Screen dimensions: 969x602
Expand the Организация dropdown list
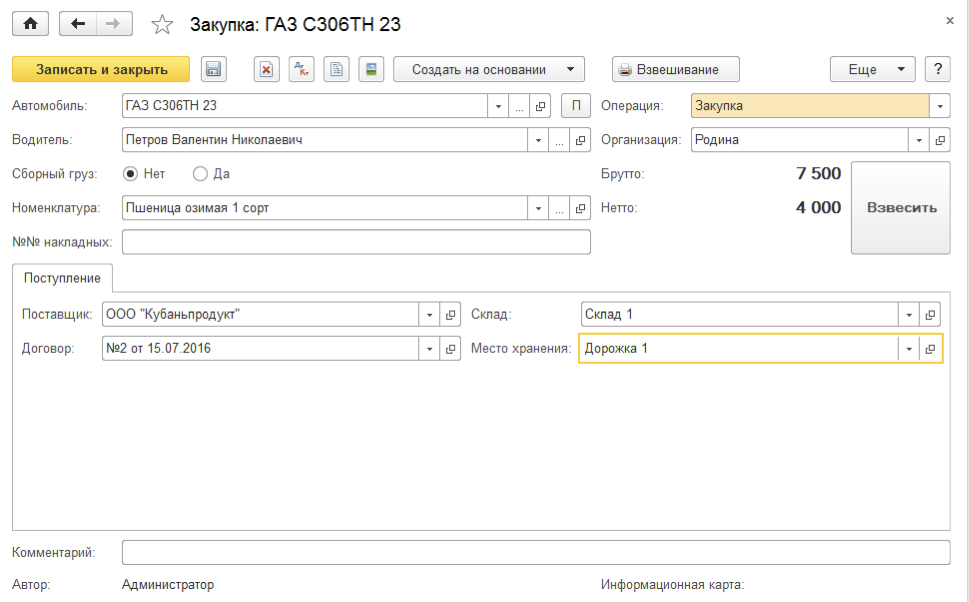(918, 140)
